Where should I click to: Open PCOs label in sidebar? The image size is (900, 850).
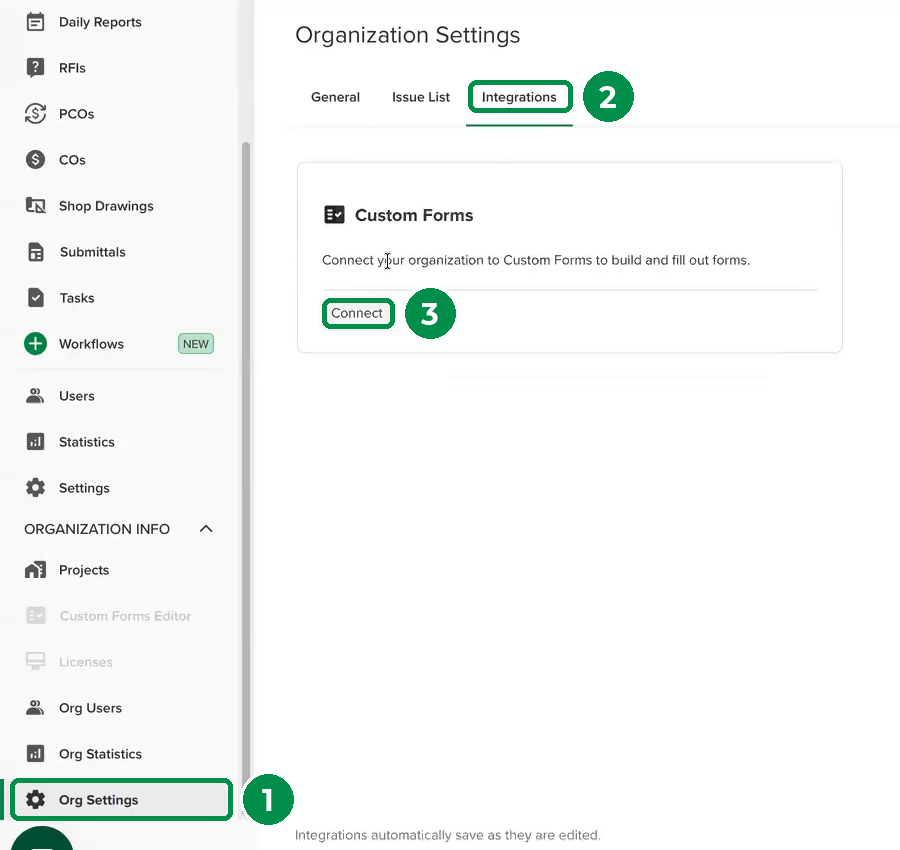tap(76, 114)
